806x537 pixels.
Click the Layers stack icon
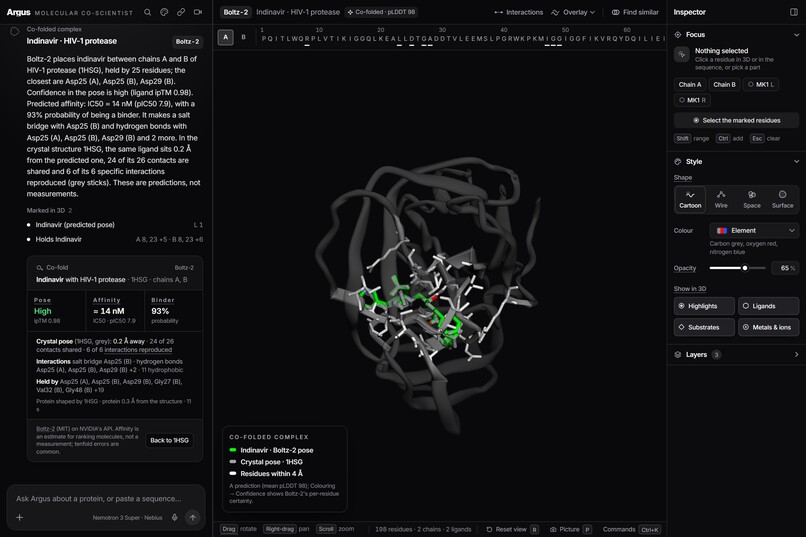pos(677,355)
